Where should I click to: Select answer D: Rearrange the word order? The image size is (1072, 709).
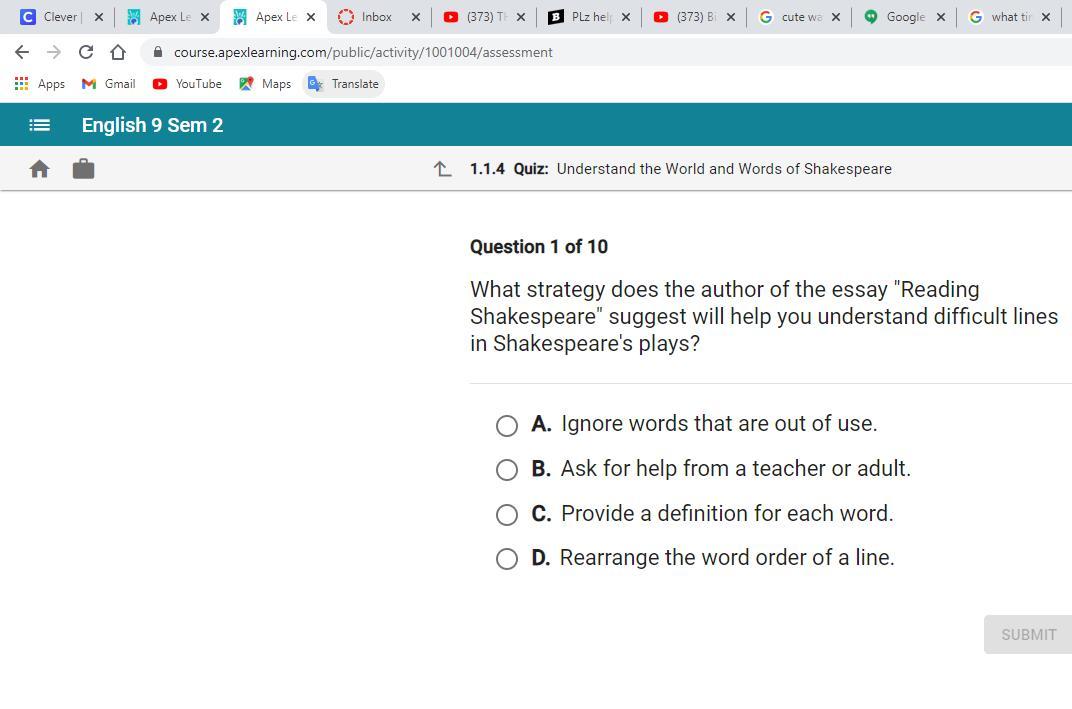(507, 559)
